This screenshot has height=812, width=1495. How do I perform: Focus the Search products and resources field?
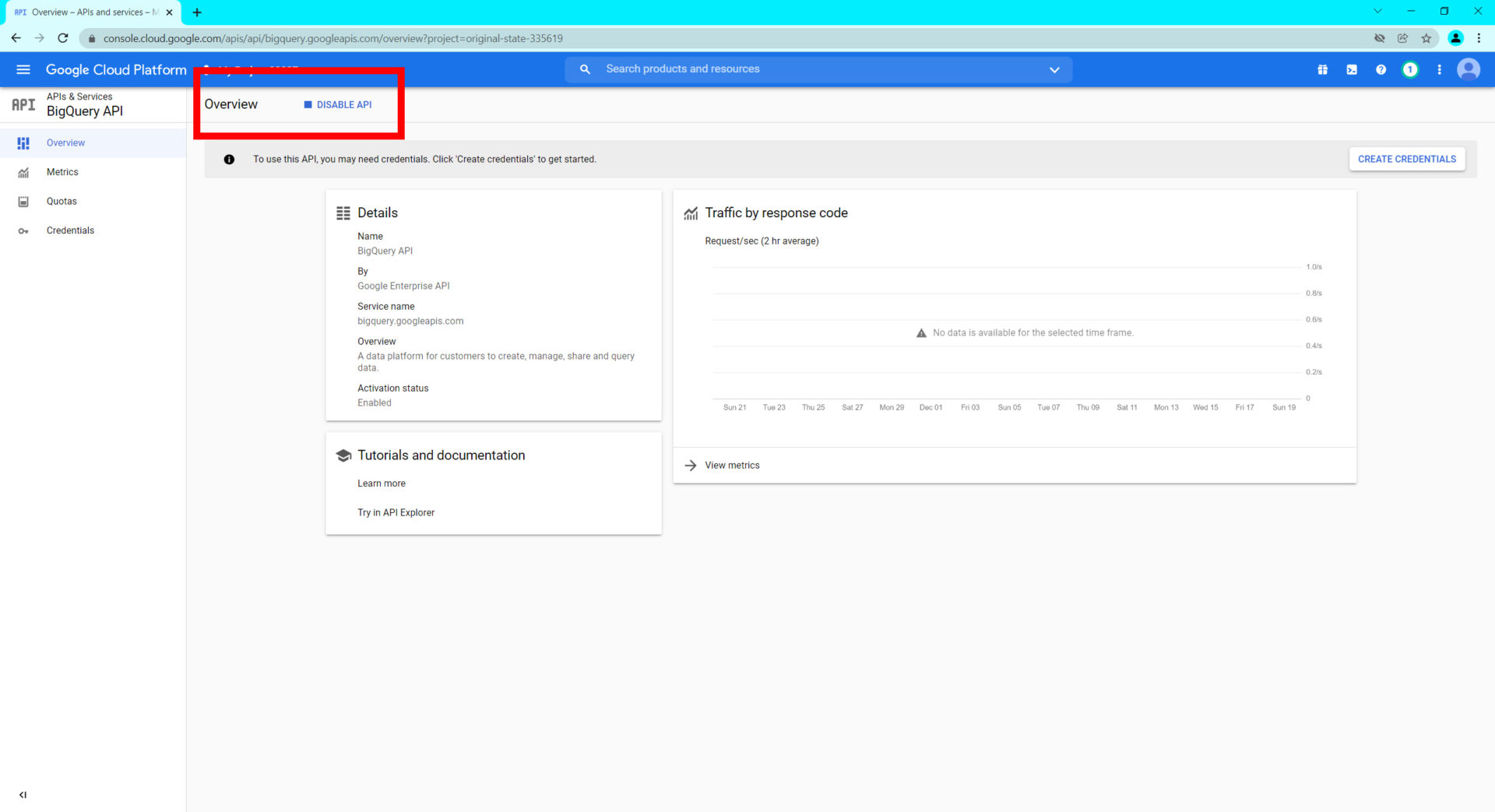(818, 69)
